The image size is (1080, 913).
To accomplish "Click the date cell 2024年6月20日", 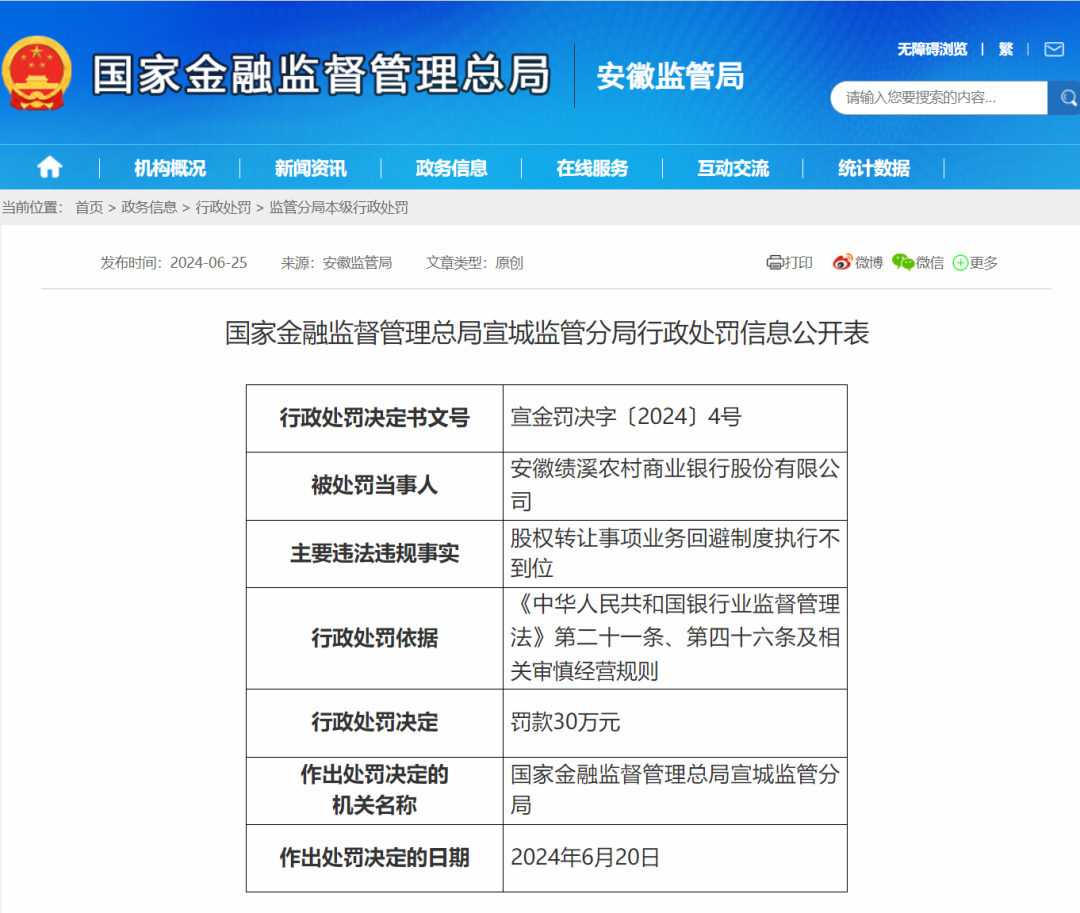I will click(x=675, y=857).
